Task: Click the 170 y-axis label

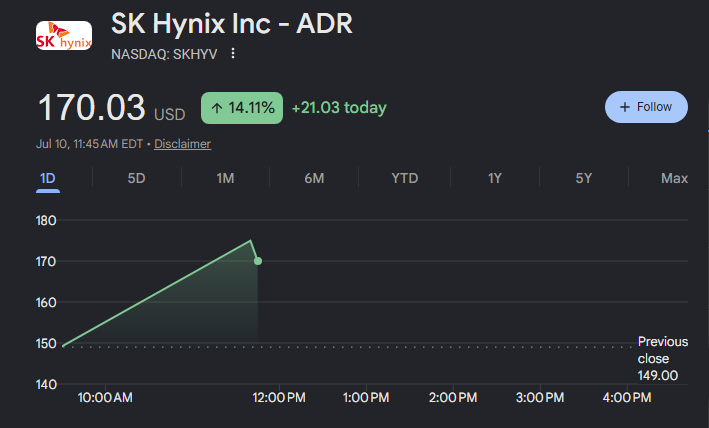Action: click(46, 262)
